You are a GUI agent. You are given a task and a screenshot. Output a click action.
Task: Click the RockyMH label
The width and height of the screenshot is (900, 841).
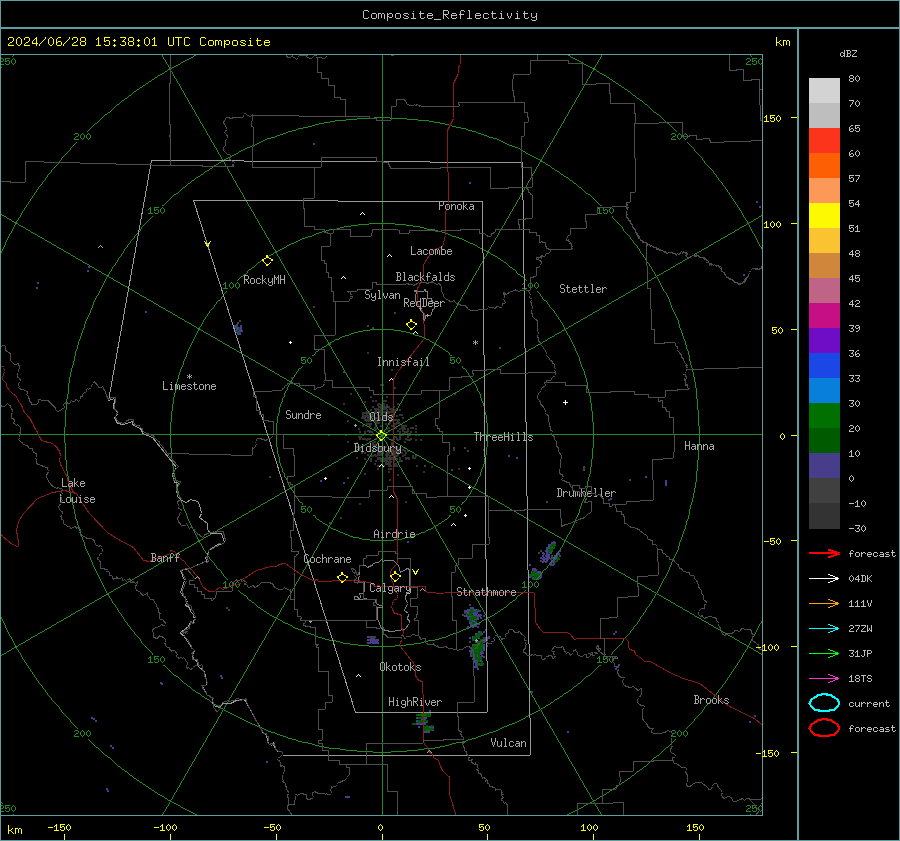tap(264, 280)
